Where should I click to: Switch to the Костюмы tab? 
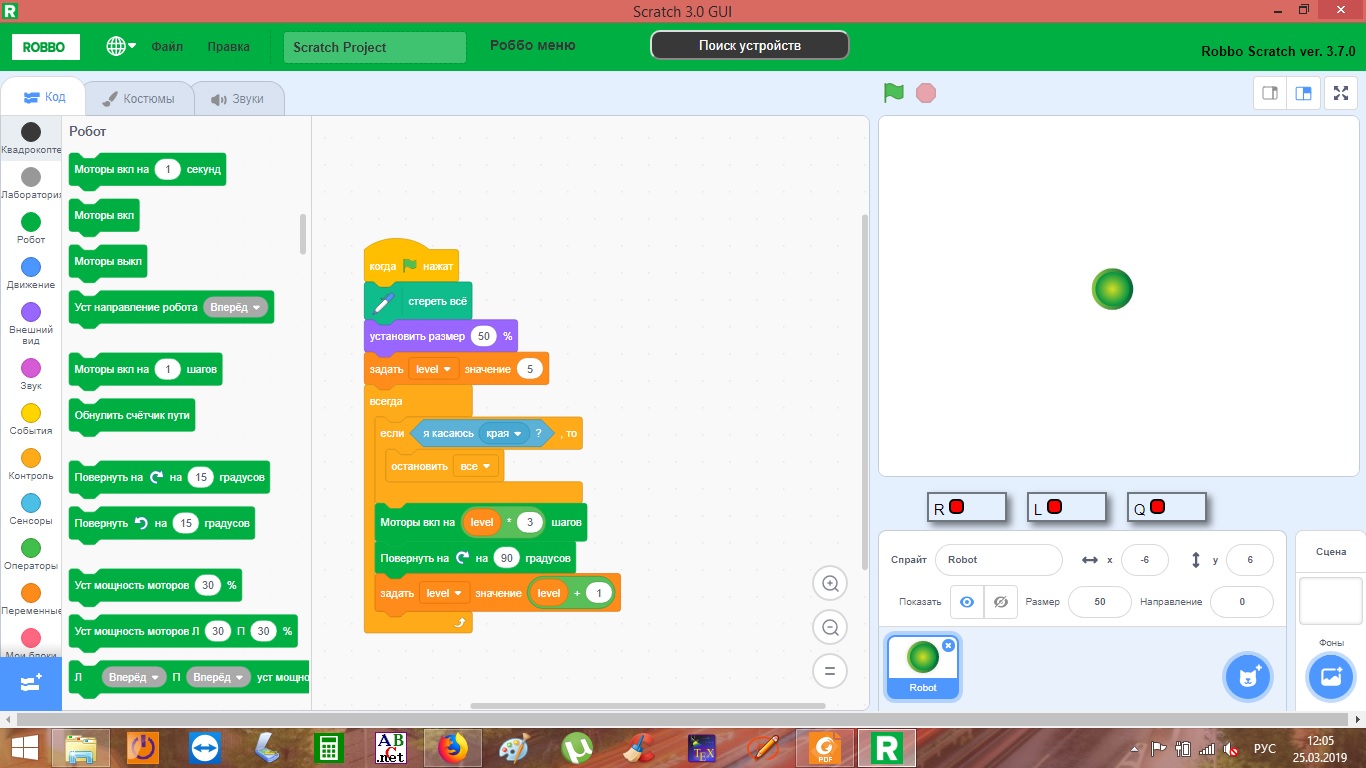[138, 99]
